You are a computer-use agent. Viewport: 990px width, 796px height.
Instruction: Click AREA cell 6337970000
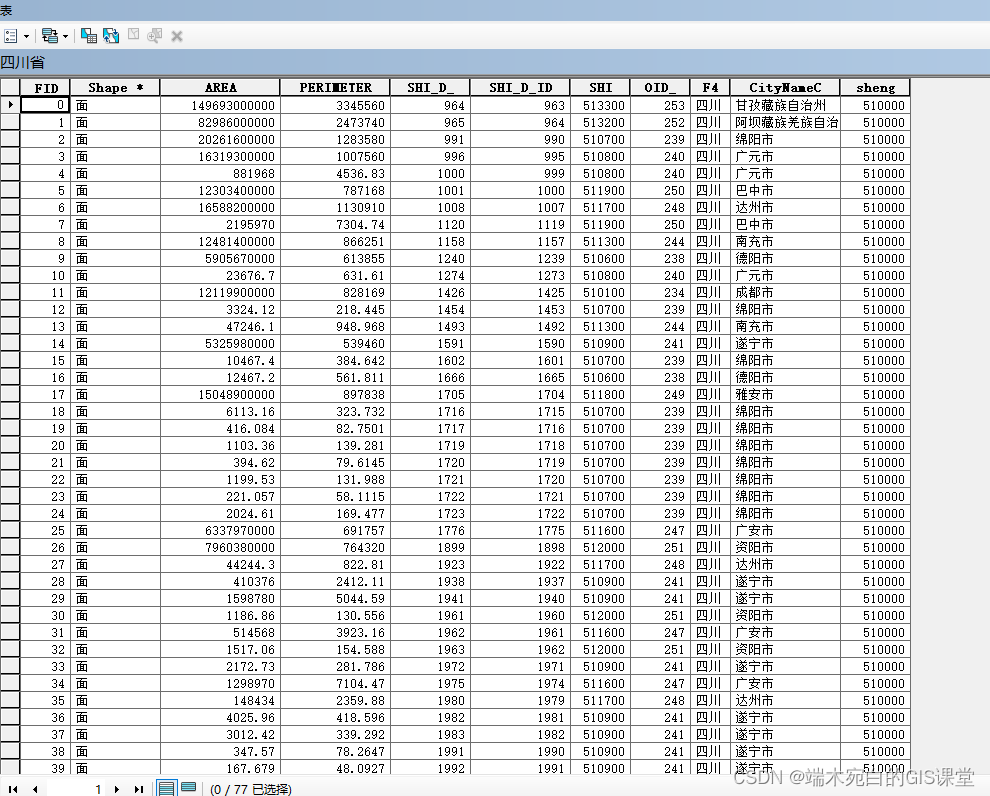point(220,530)
